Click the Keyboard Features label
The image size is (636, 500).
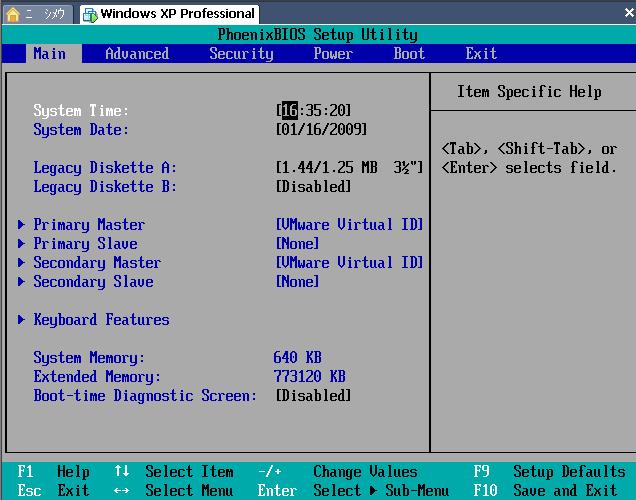coord(101,320)
